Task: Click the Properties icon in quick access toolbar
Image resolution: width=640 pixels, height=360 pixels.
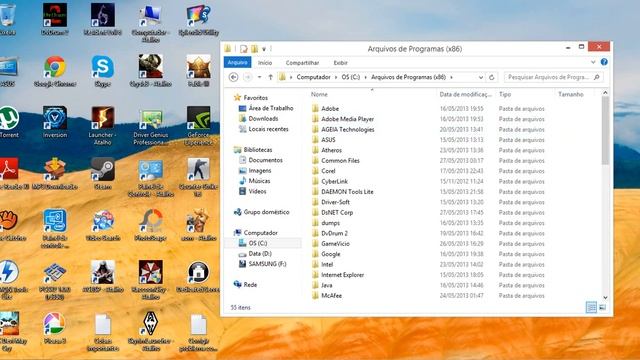Action: pyautogui.click(x=244, y=49)
